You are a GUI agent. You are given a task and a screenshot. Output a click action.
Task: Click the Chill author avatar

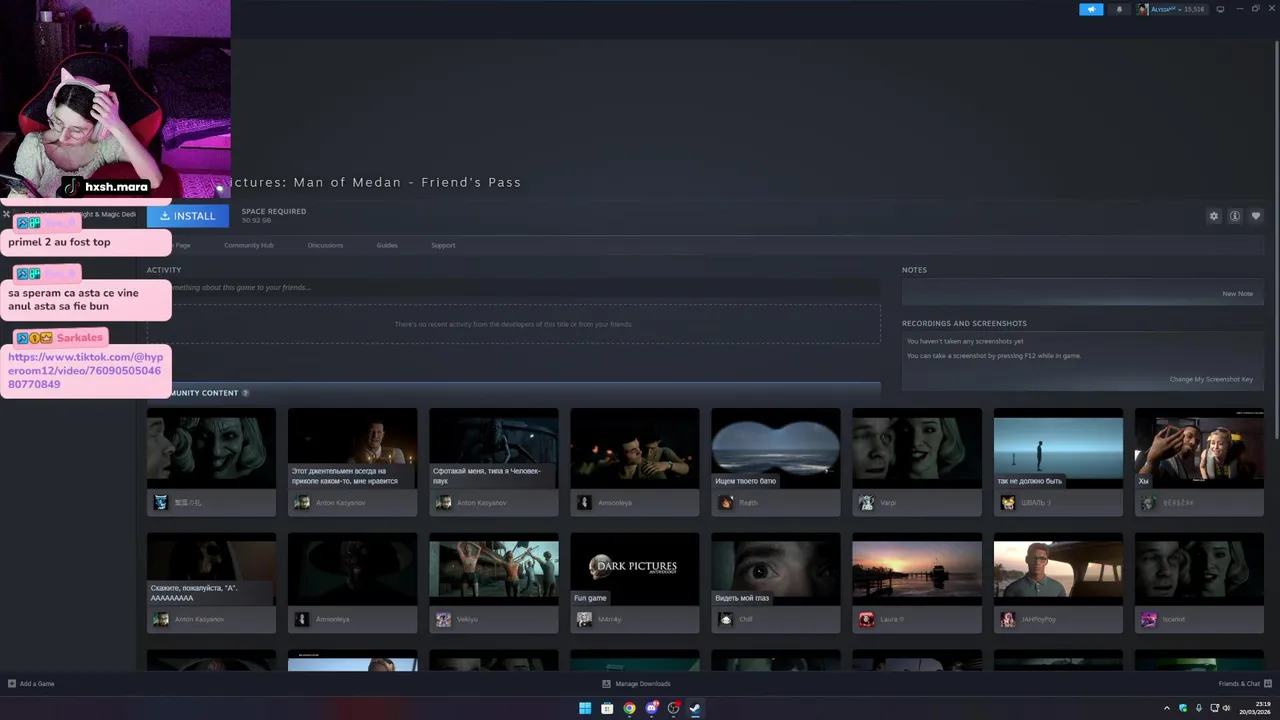[725, 619]
